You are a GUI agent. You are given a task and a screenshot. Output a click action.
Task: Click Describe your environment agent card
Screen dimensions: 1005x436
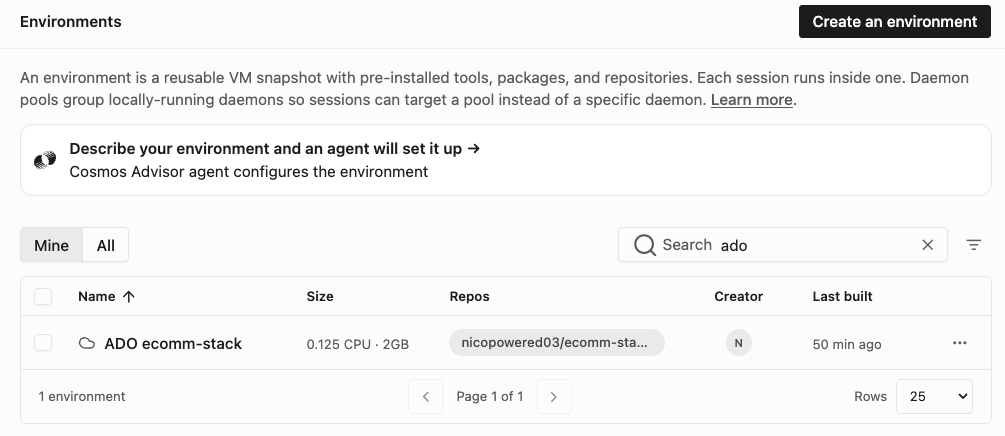coord(506,160)
